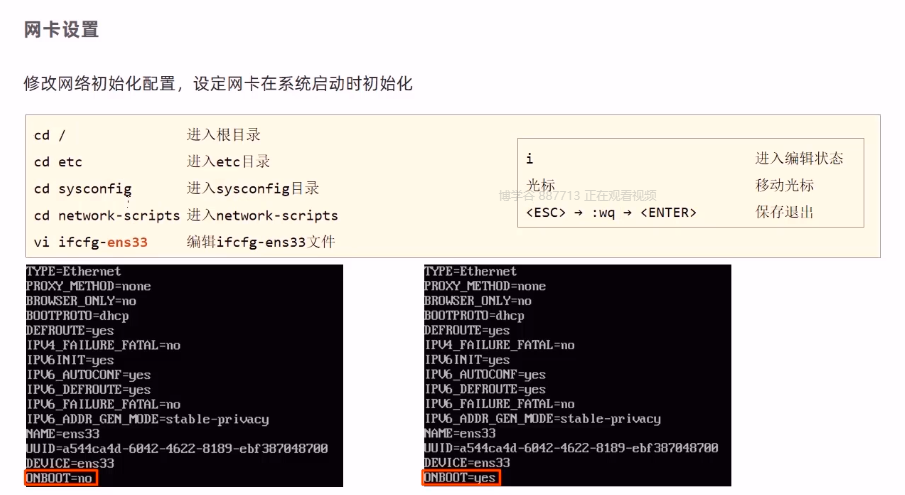
Task: Click the 'cd sysconfig' command
Action: [x=83, y=189]
